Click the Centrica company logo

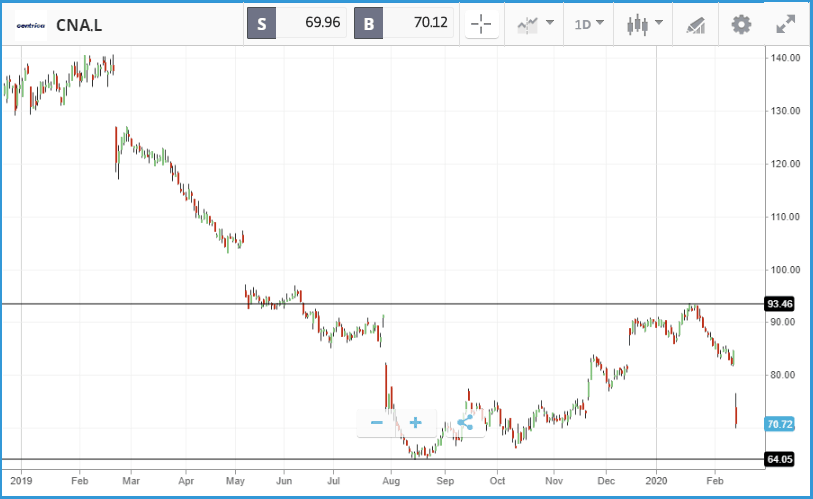[x=31, y=25]
